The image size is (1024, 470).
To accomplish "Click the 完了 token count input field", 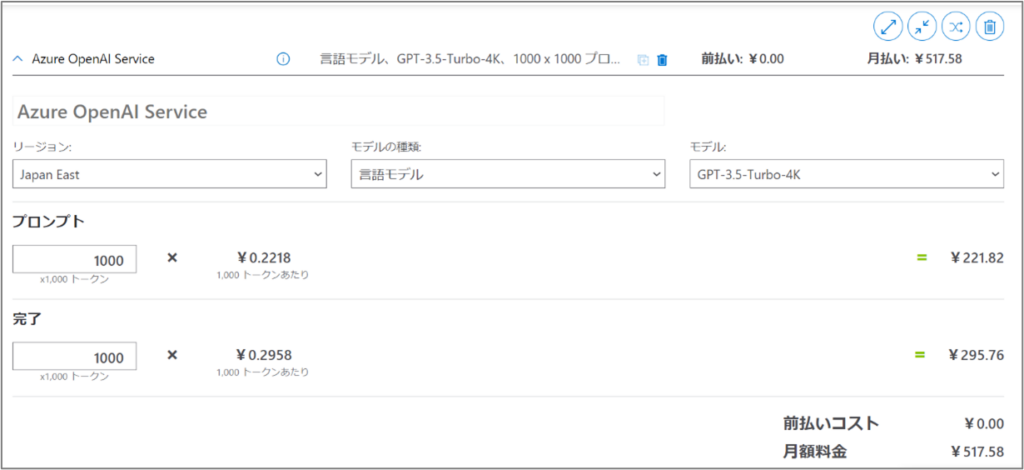I will click(75, 357).
